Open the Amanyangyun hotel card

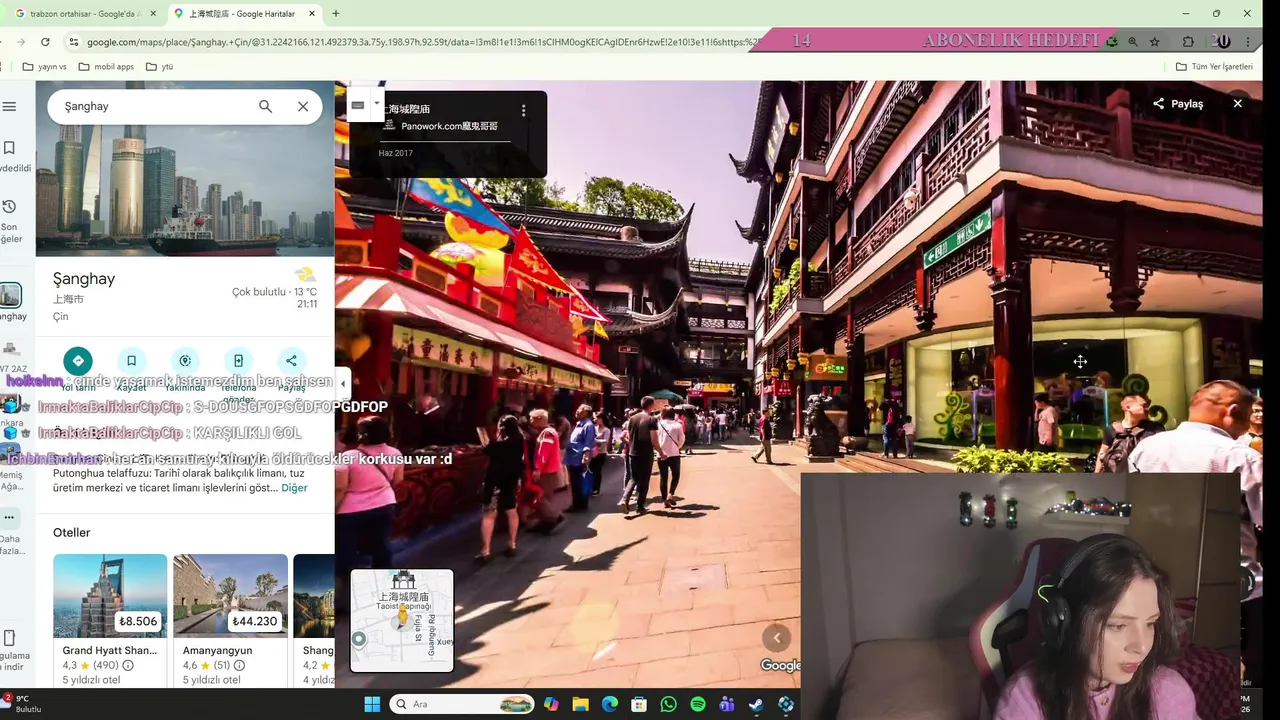pyautogui.click(x=230, y=620)
